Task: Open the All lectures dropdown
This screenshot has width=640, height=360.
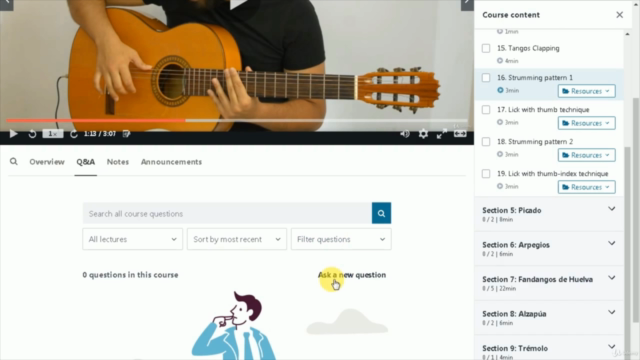Action: point(133,239)
